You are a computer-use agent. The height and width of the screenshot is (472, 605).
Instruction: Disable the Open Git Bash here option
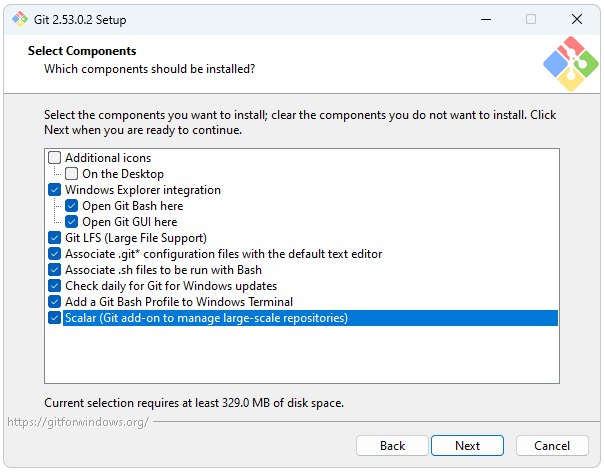(x=72, y=206)
